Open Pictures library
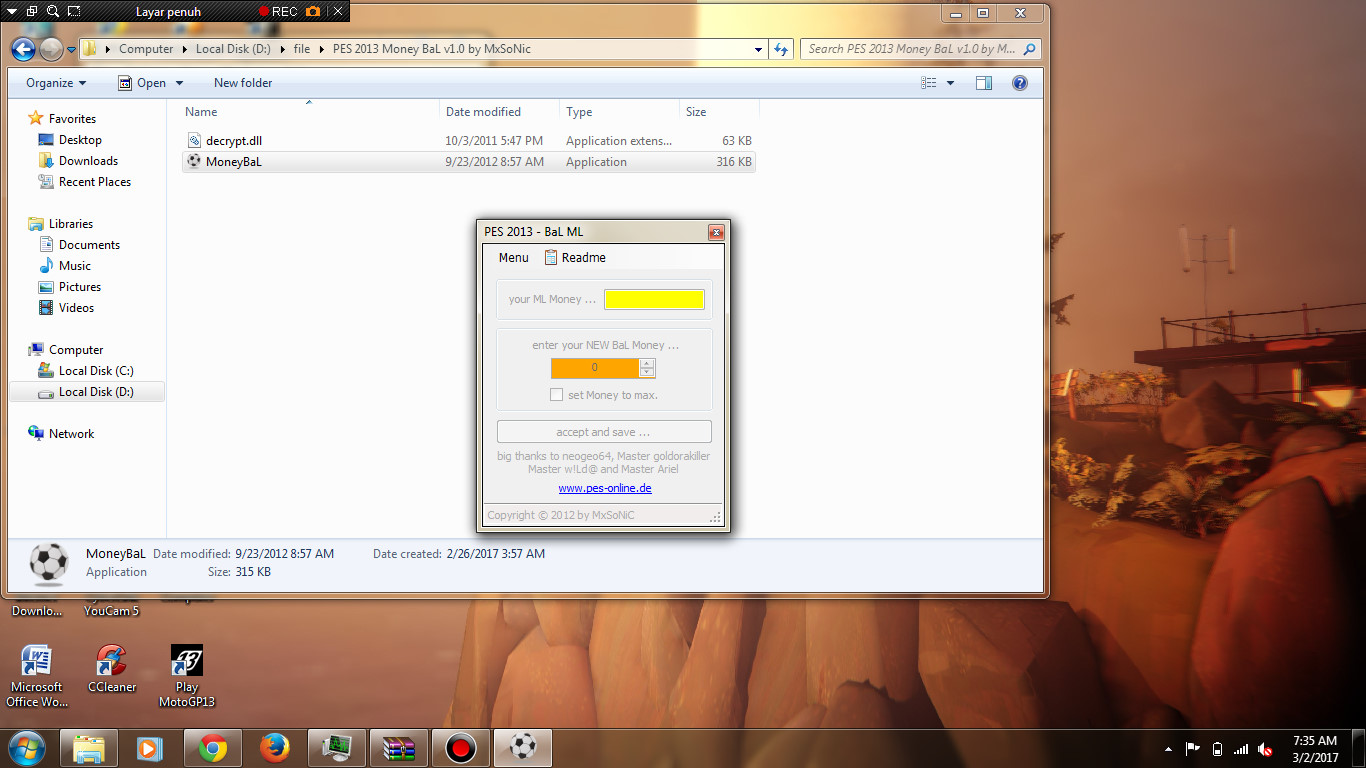This screenshot has height=768, width=1366. click(79, 287)
